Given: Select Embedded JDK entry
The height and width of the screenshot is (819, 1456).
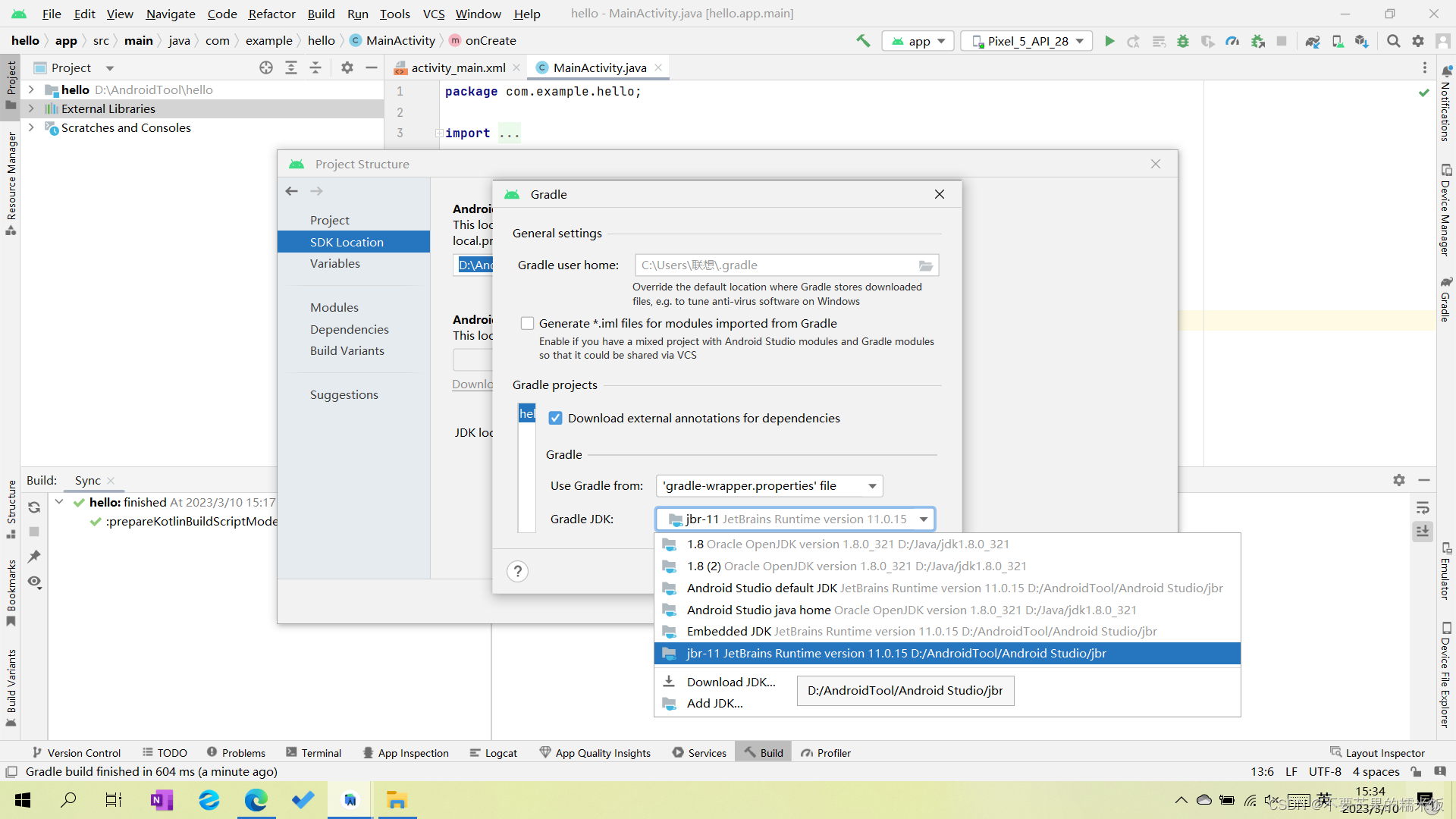Looking at the screenshot, I should click(x=947, y=632).
